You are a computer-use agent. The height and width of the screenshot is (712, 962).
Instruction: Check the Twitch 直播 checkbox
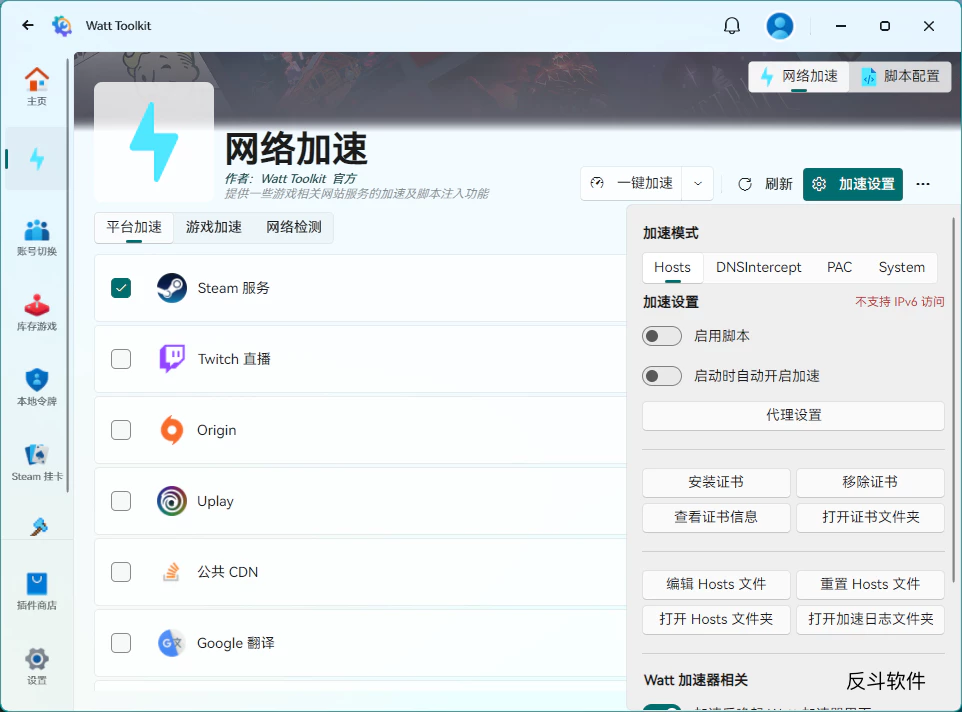click(121, 359)
